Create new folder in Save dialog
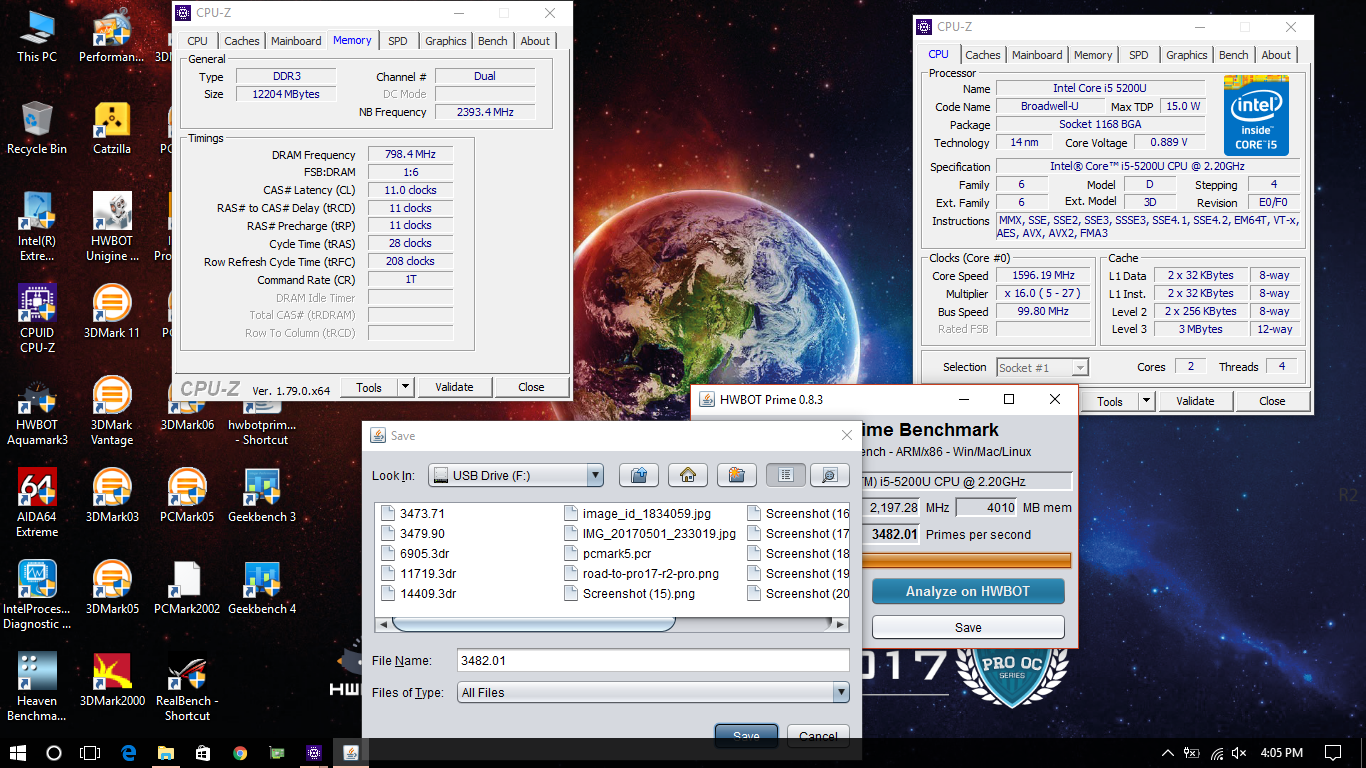Screen dimensions: 1366x768 (736, 475)
